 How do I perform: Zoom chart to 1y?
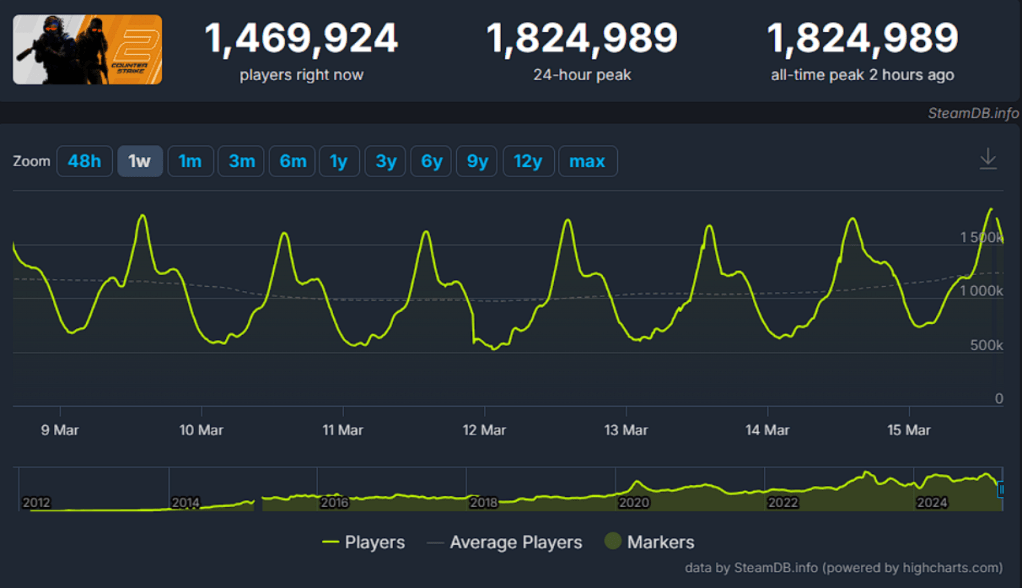(x=339, y=161)
